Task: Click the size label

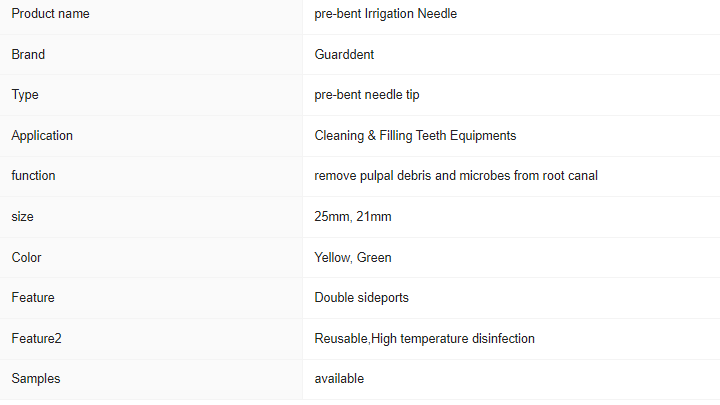Action: coord(22,217)
